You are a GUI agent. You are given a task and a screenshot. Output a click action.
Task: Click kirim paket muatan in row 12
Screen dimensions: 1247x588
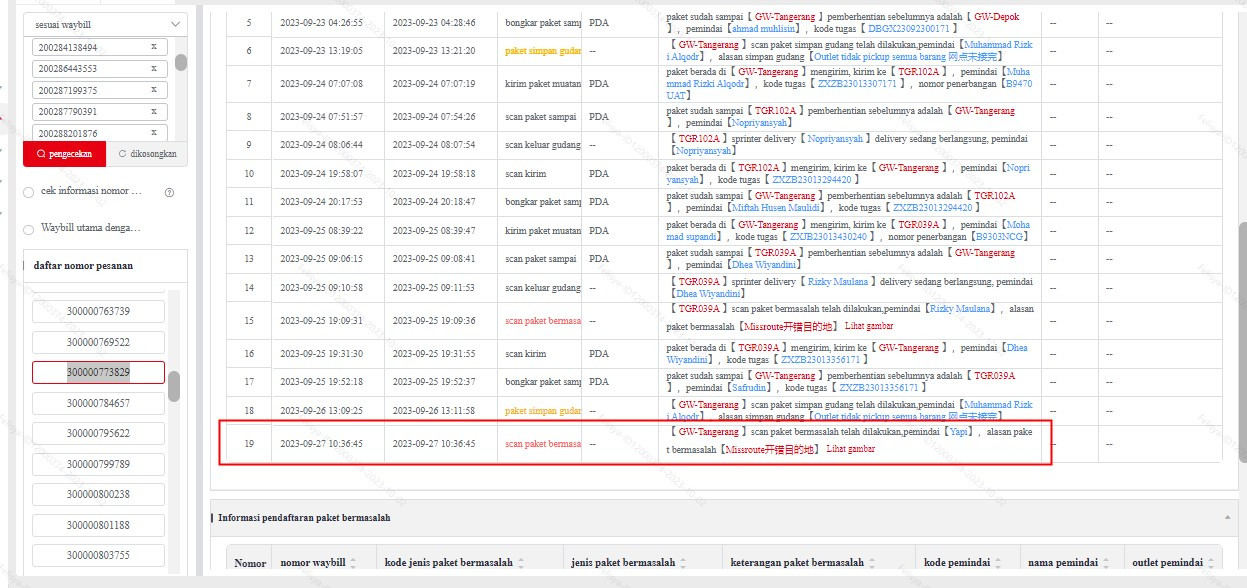543,231
